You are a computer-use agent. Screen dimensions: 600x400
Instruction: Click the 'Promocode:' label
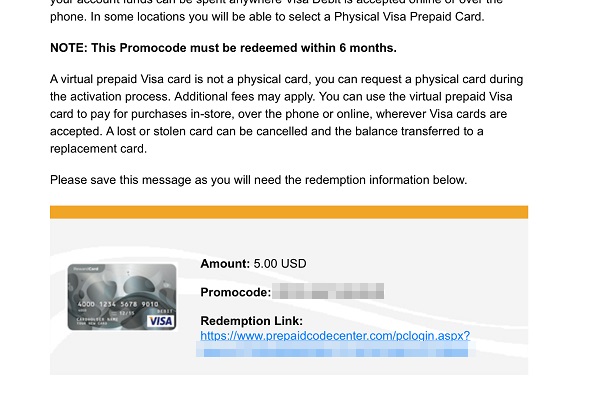click(x=235, y=292)
